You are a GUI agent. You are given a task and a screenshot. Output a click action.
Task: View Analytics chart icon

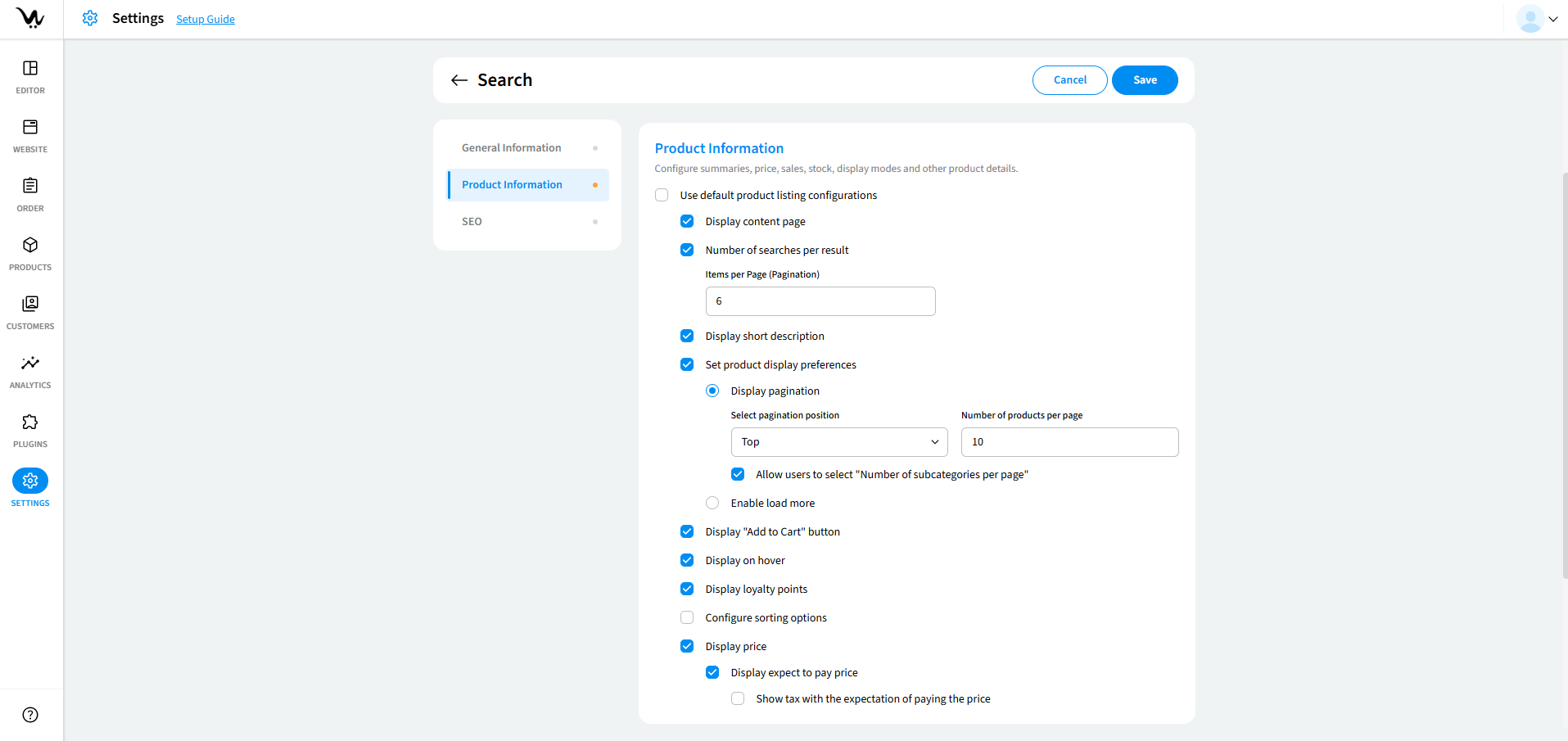click(x=30, y=364)
